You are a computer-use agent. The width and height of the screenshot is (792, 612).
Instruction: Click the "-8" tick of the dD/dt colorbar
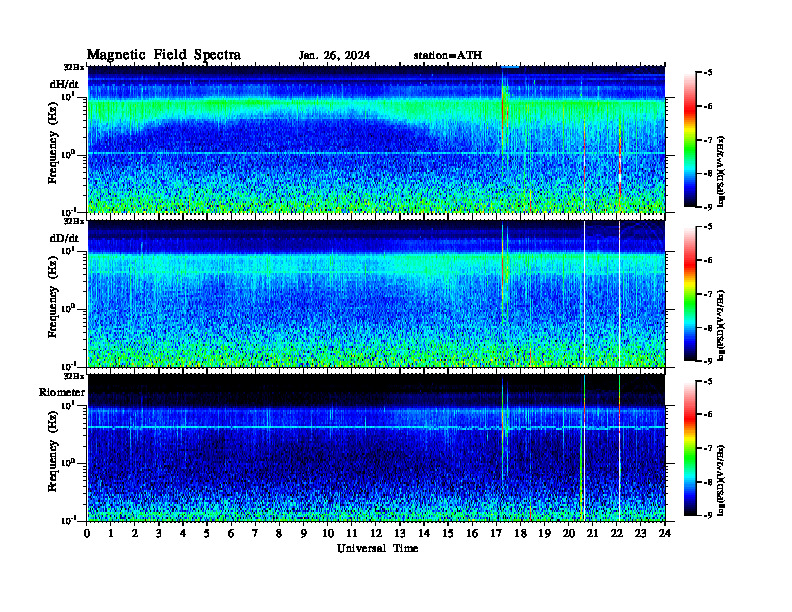click(708, 328)
